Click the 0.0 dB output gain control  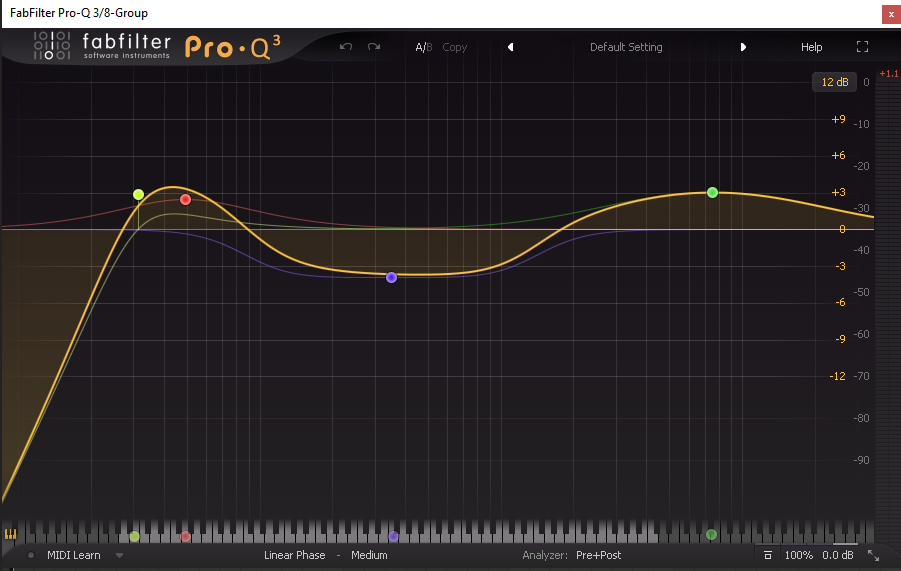pos(837,555)
